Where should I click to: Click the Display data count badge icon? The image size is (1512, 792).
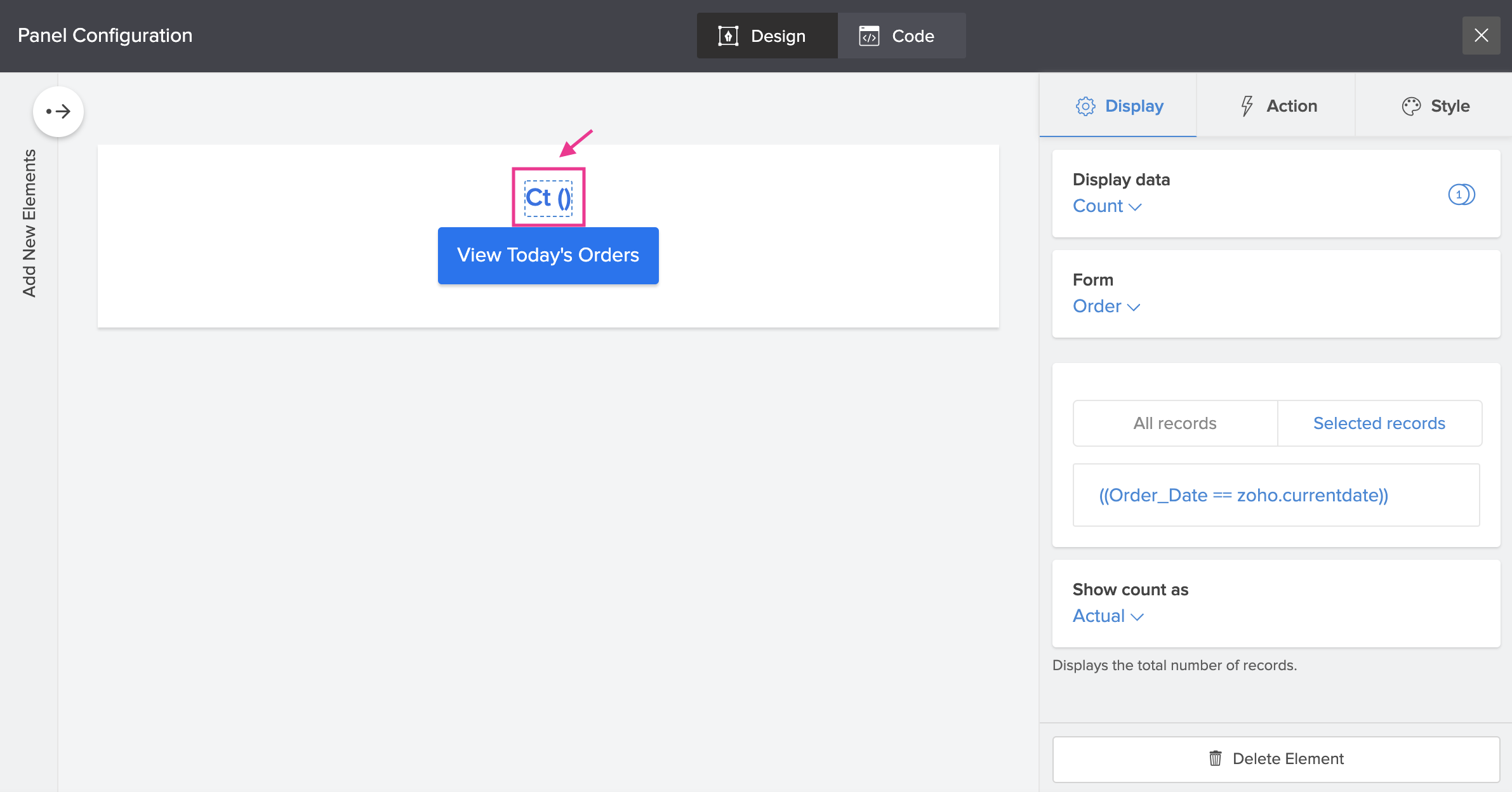click(1461, 194)
